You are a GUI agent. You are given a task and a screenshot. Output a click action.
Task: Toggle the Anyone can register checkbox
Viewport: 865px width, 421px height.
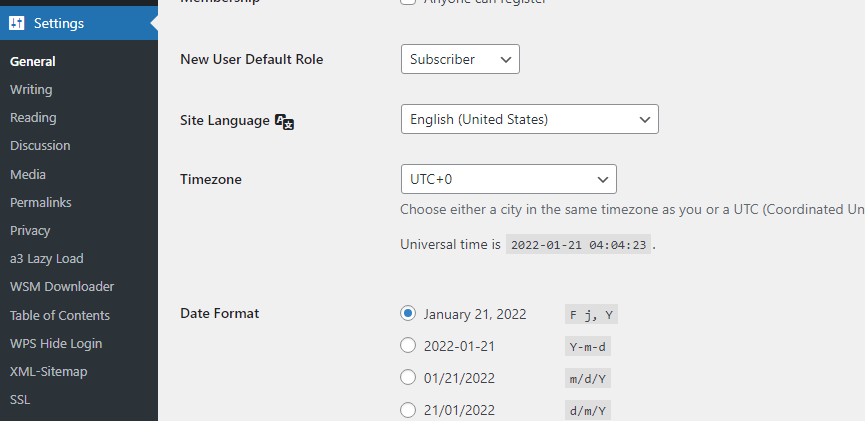tap(408, 3)
